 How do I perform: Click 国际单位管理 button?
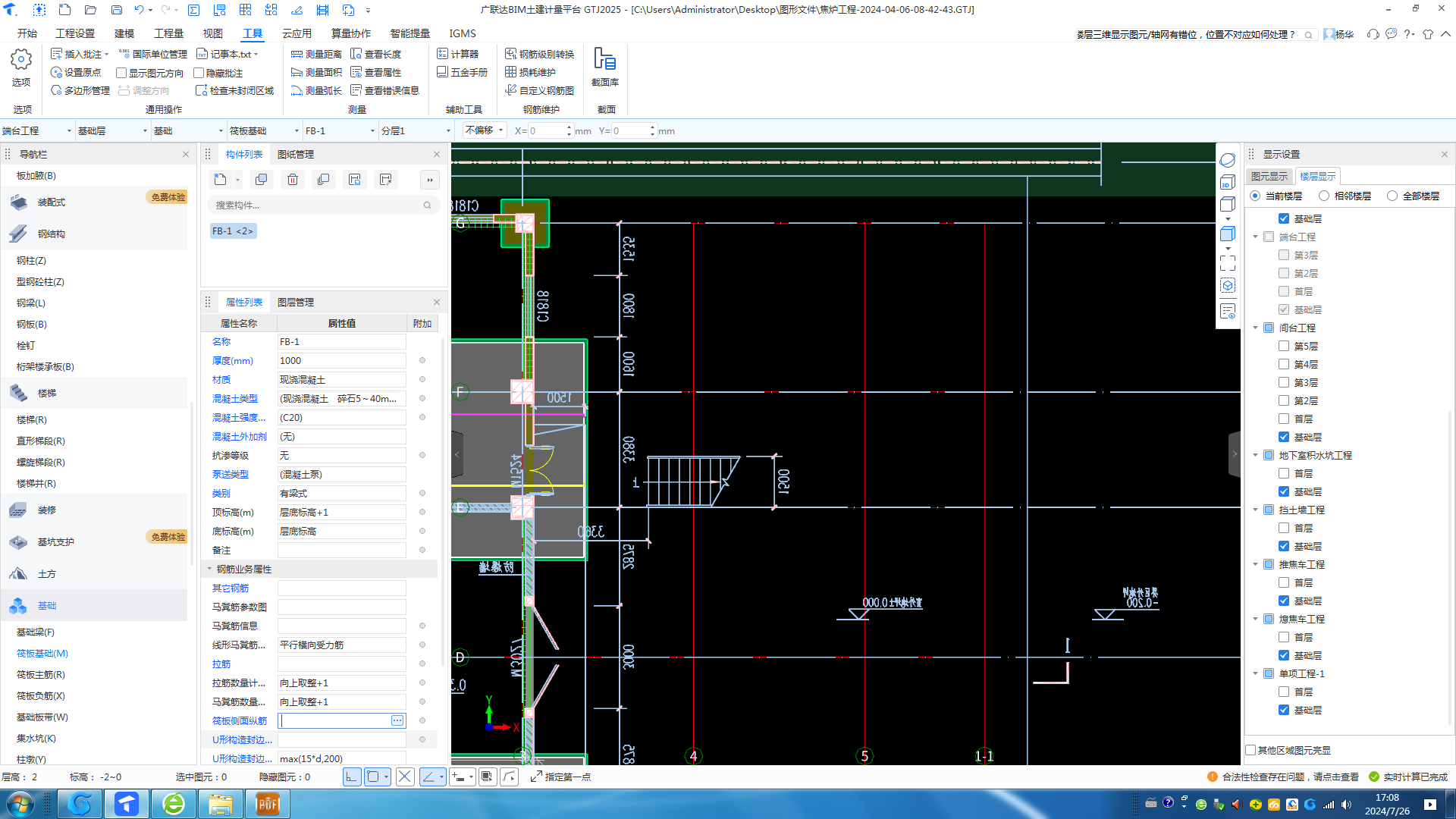click(152, 54)
